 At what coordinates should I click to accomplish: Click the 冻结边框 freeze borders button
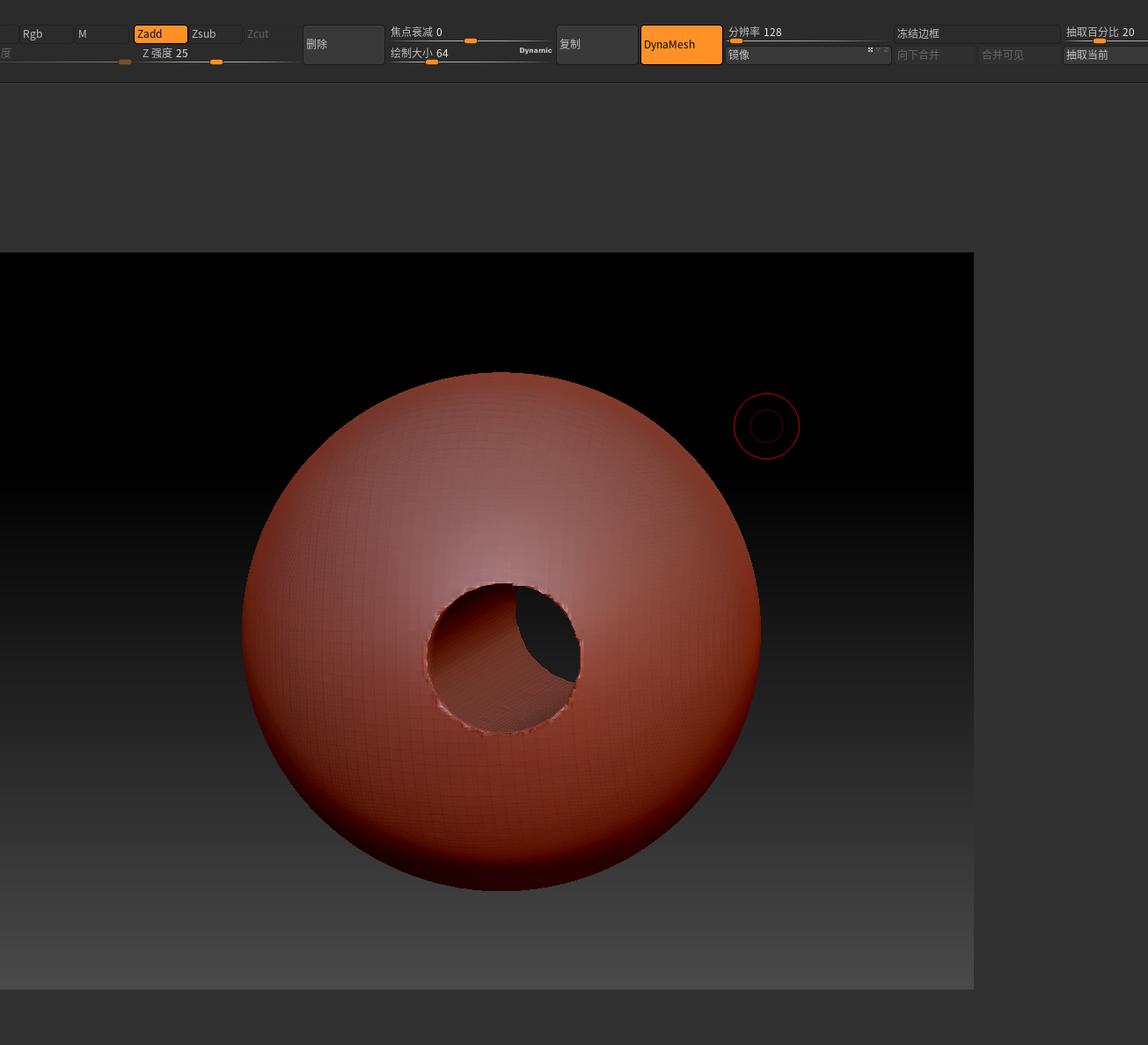click(x=976, y=34)
